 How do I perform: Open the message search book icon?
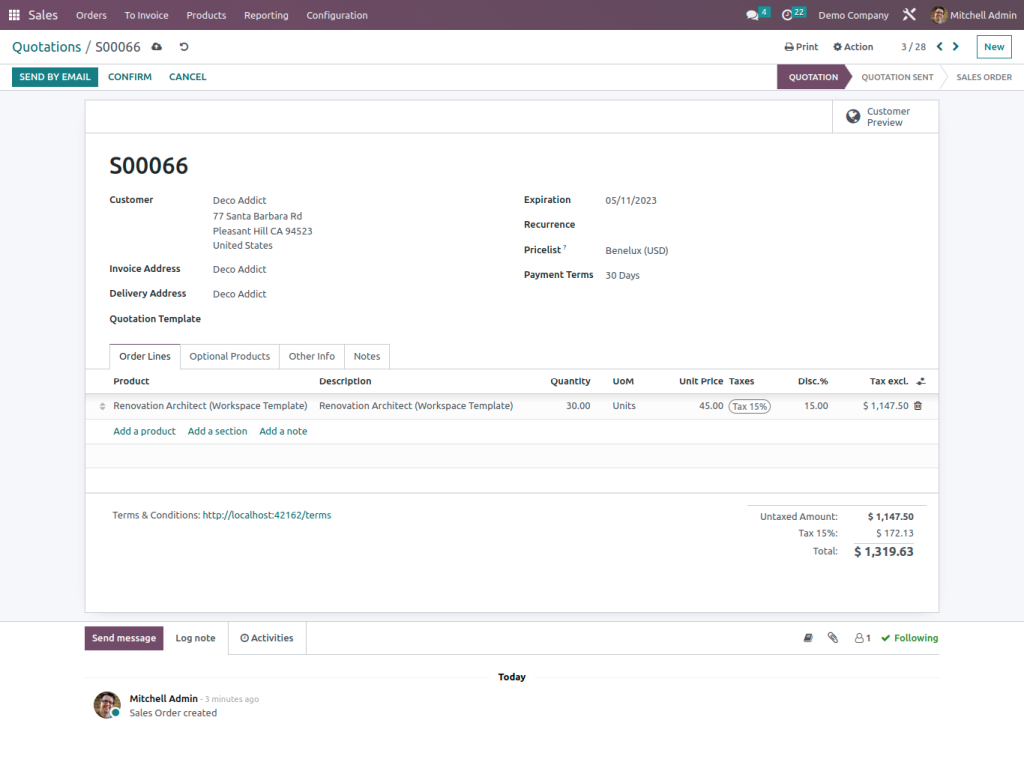(808, 638)
